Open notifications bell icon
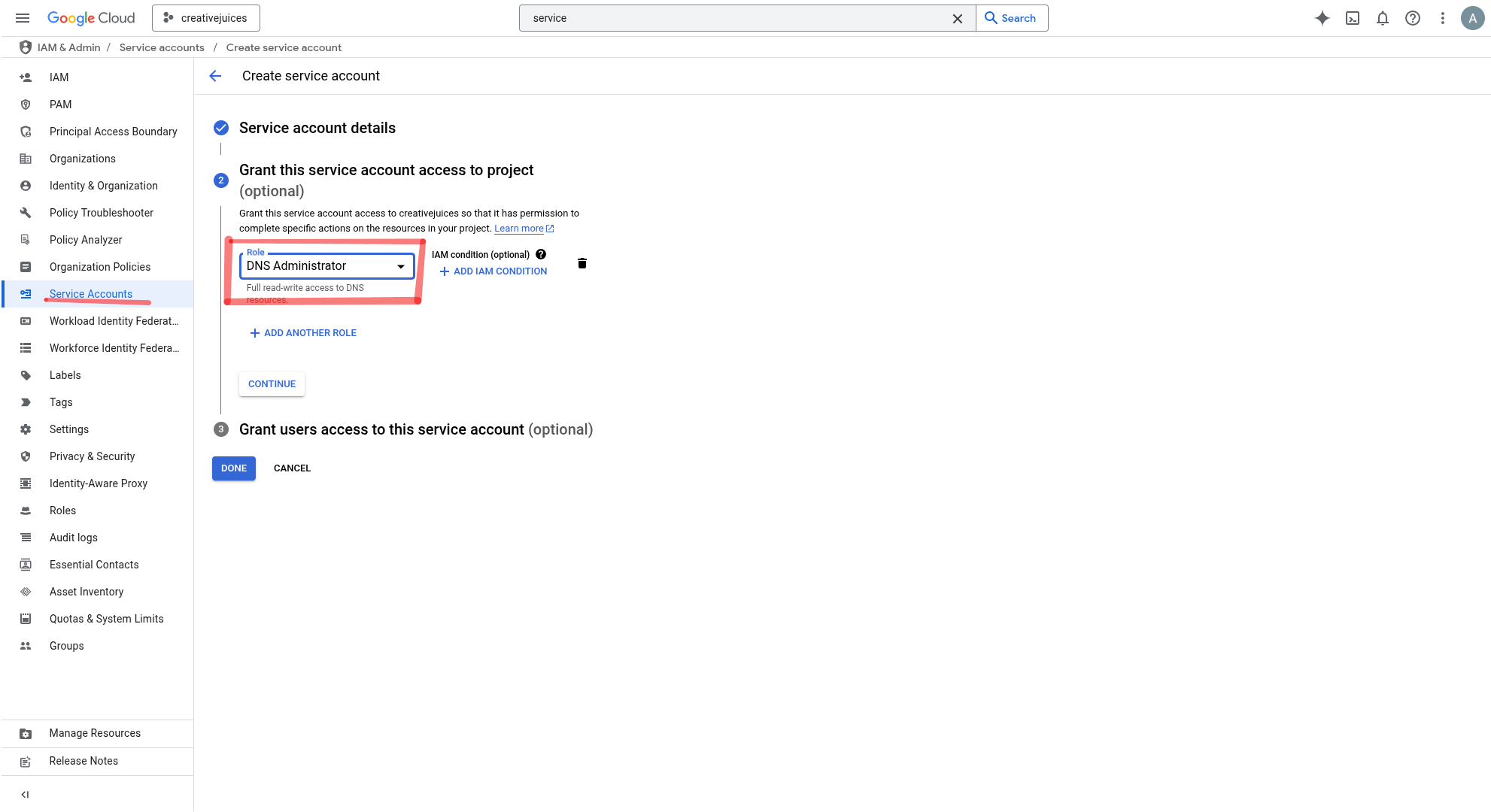Viewport: 1491px width, 812px height. (1382, 18)
